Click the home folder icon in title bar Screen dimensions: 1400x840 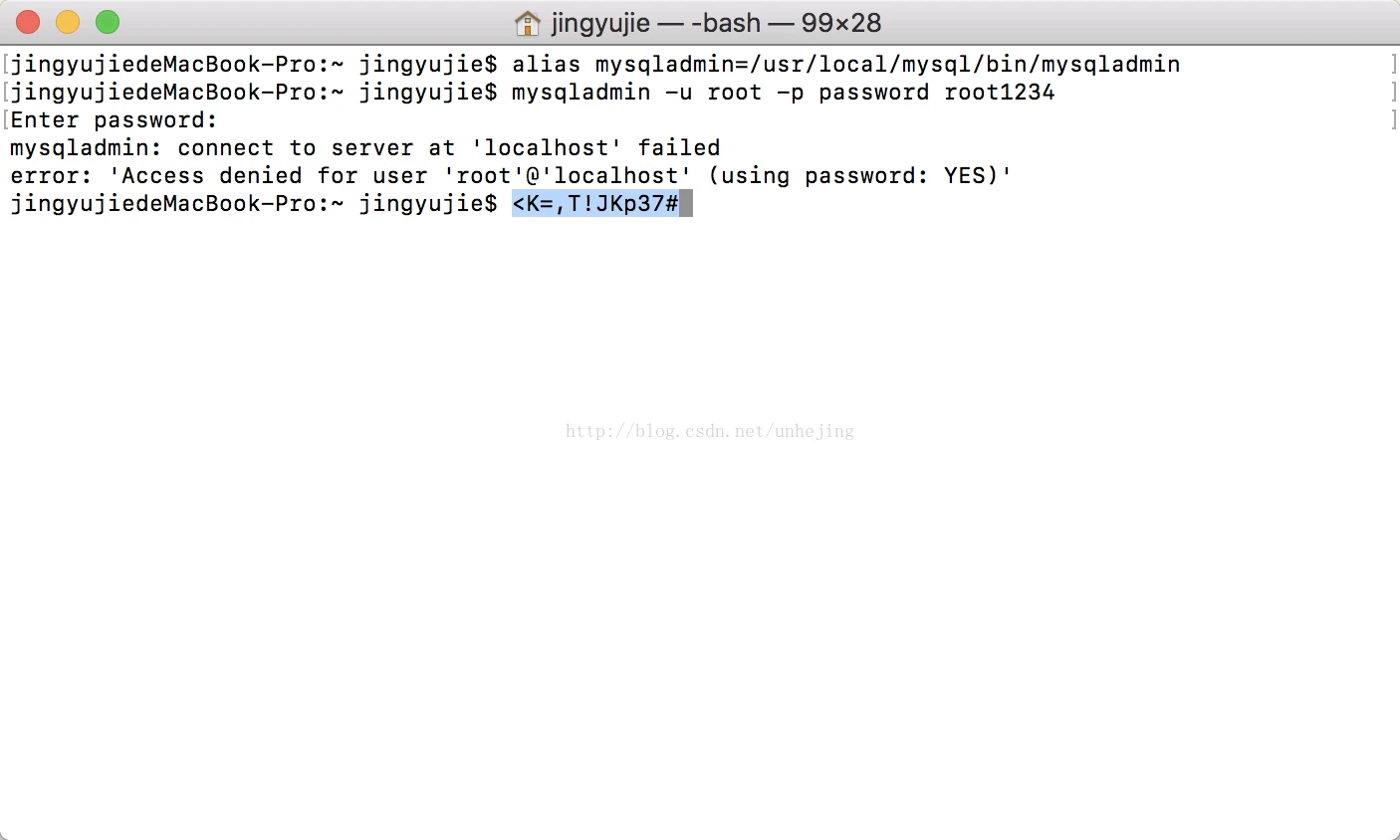click(527, 22)
